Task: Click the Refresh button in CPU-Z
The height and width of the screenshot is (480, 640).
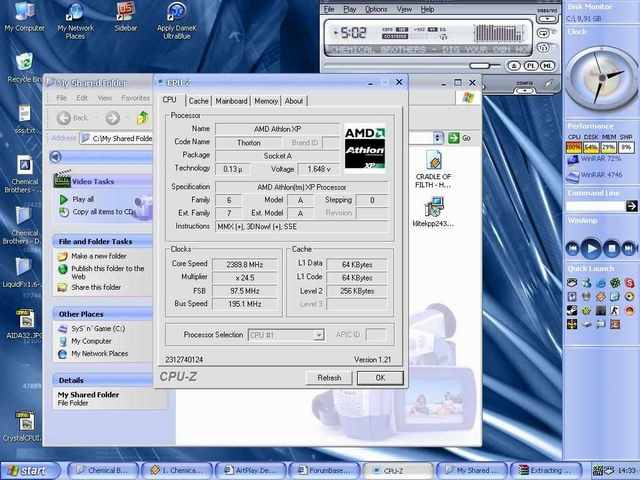Action: (x=329, y=378)
